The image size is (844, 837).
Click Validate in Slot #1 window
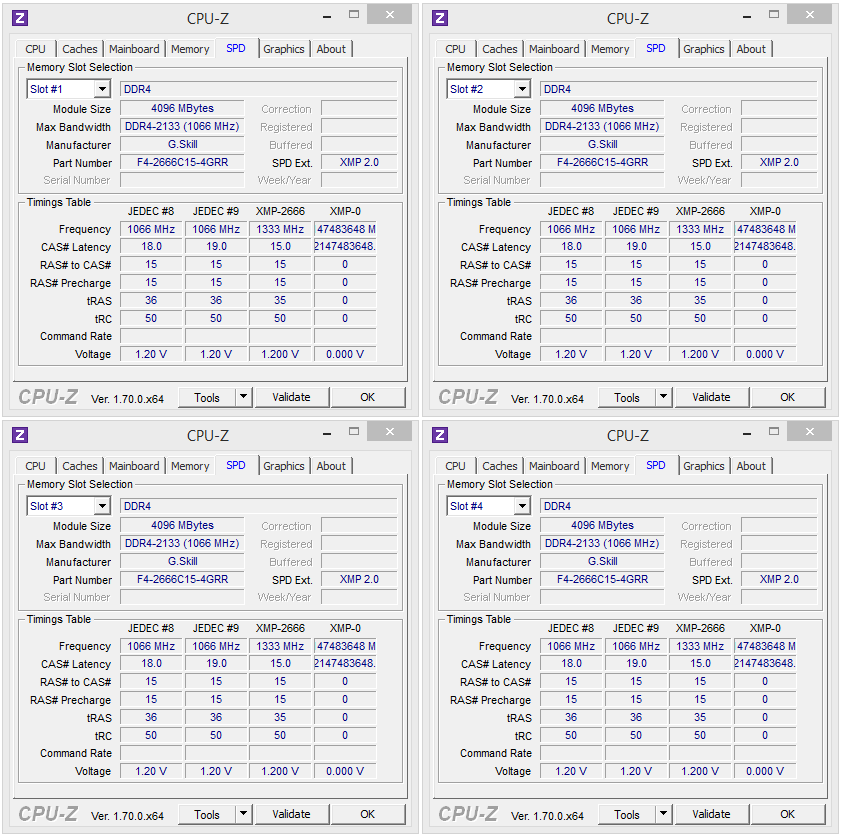pyautogui.click(x=291, y=397)
